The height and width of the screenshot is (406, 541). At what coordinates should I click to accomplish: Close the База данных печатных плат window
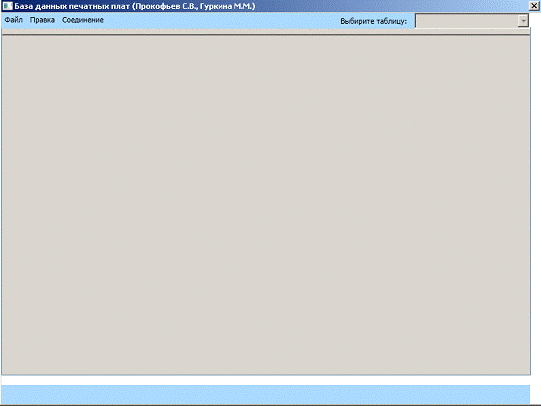point(534,6)
